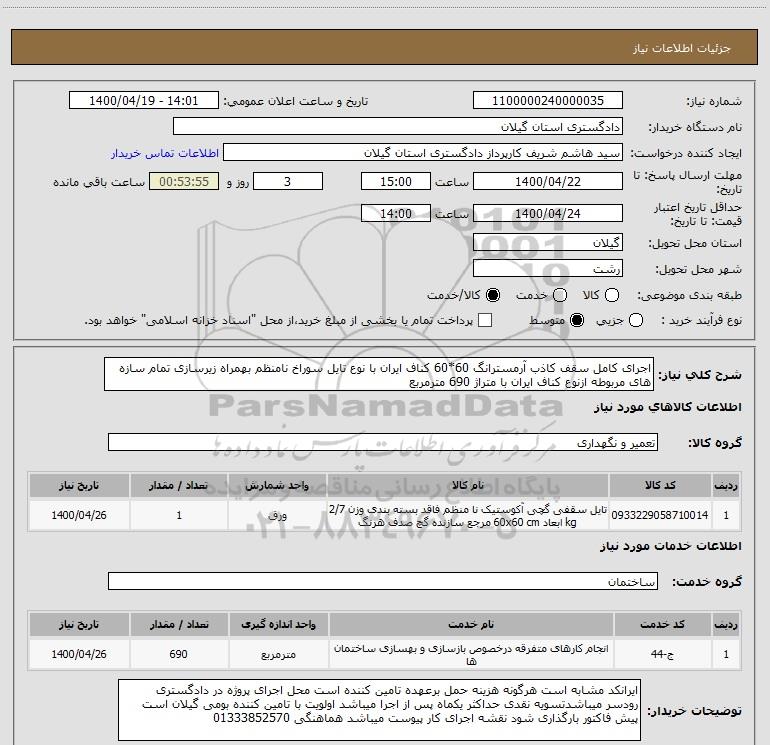Click the response deadline date 1400/04/22
The width and height of the screenshot is (770, 745).
tap(548, 181)
